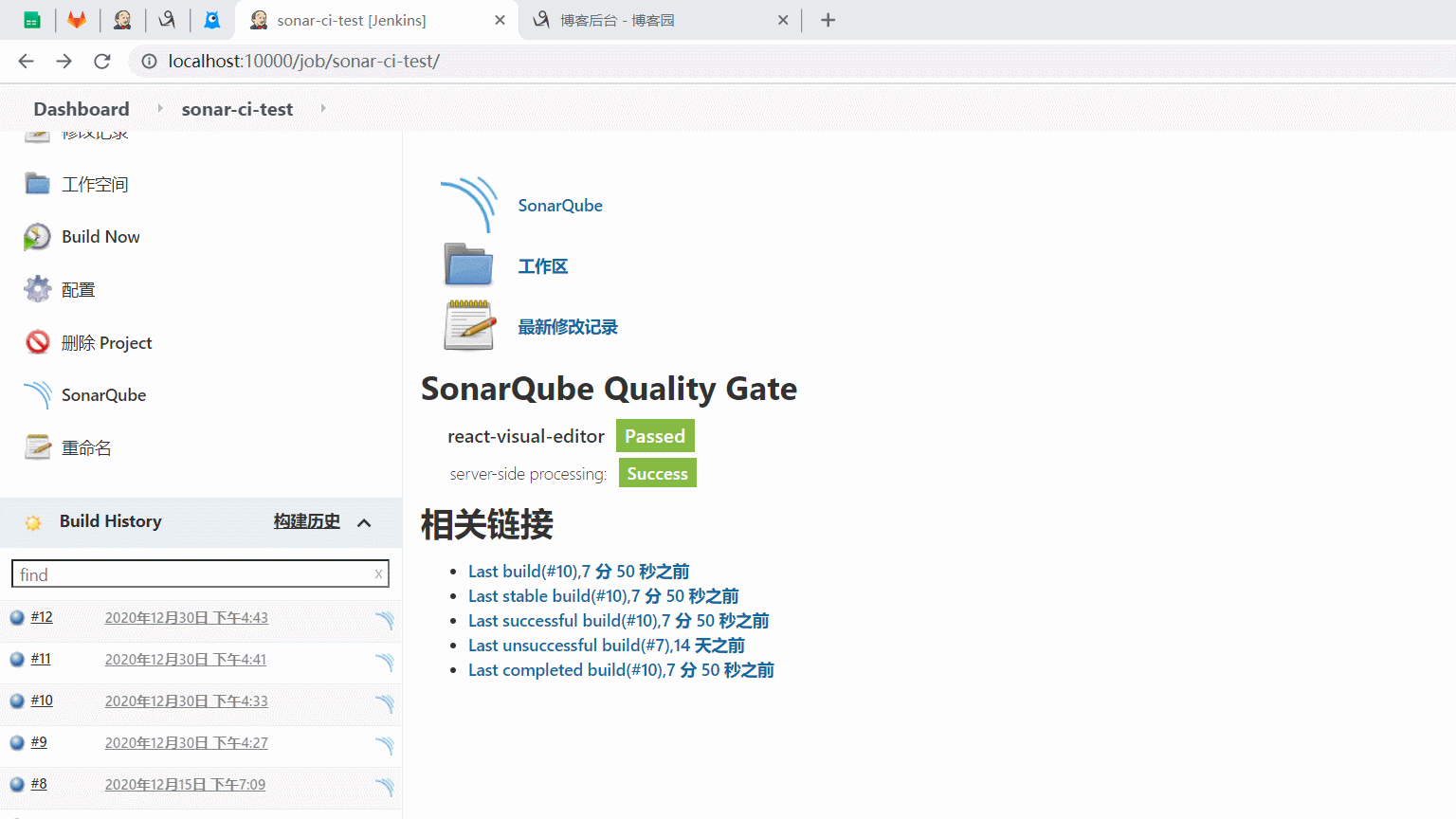Click the 最新修改记录 notepad icon
The image size is (1456, 819).
click(x=470, y=325)
